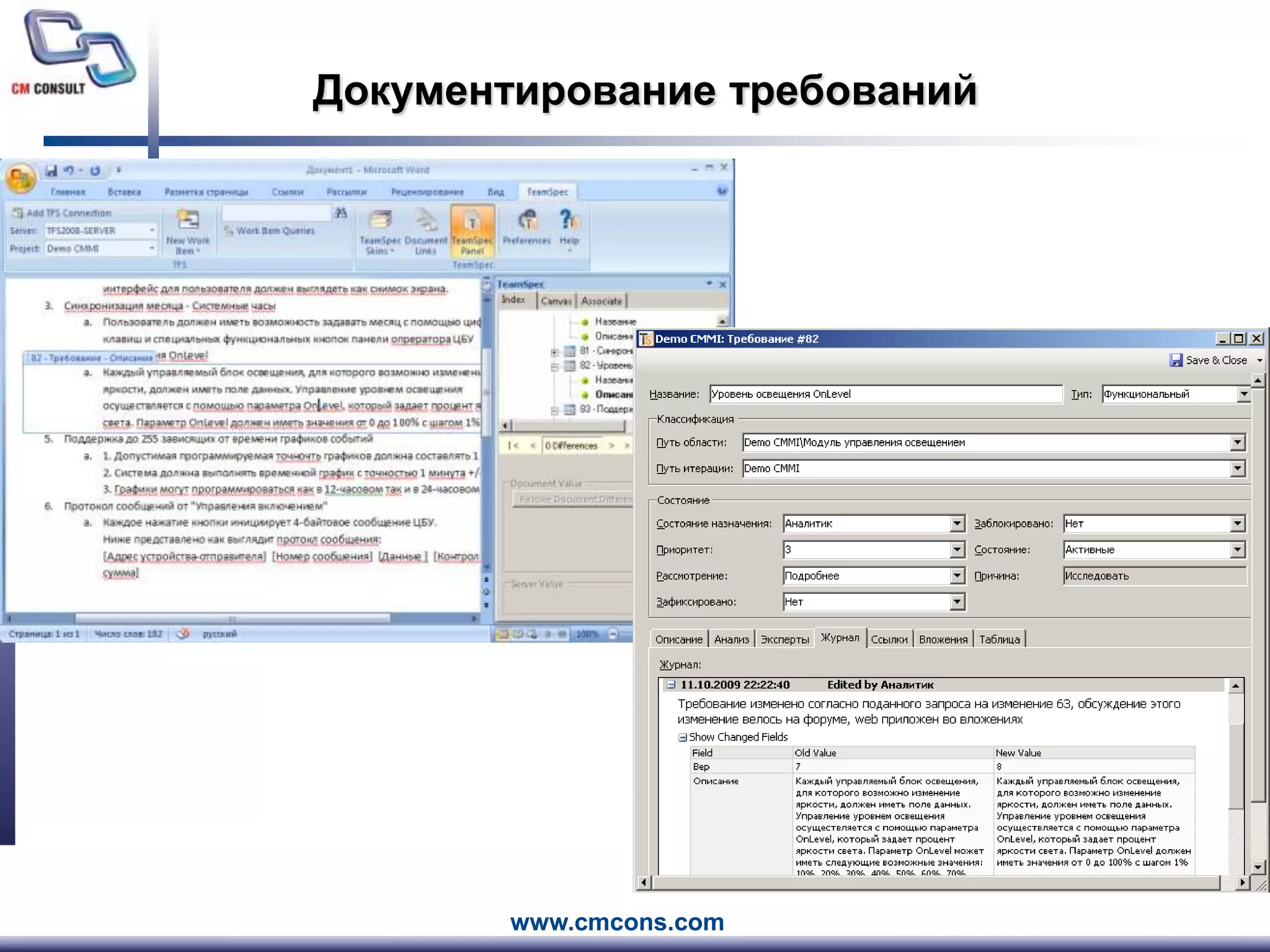Viewport: 1270px width, 952px height.
Task: Click the Название field with OnLevel text
Action: tap(886, 394)
